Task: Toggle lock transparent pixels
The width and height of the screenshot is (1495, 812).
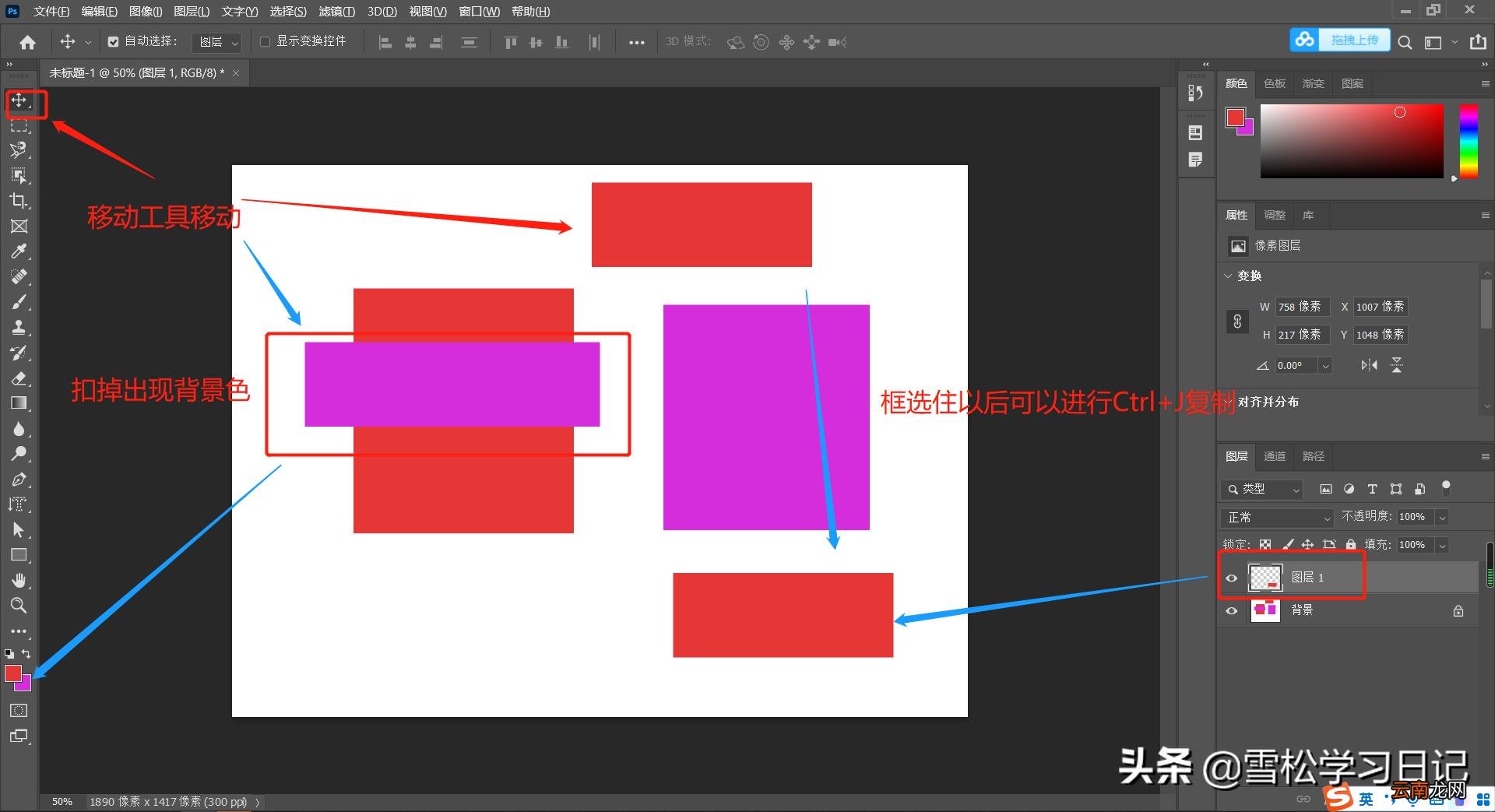Action: pyautogui.click(x=1265, y=545)
